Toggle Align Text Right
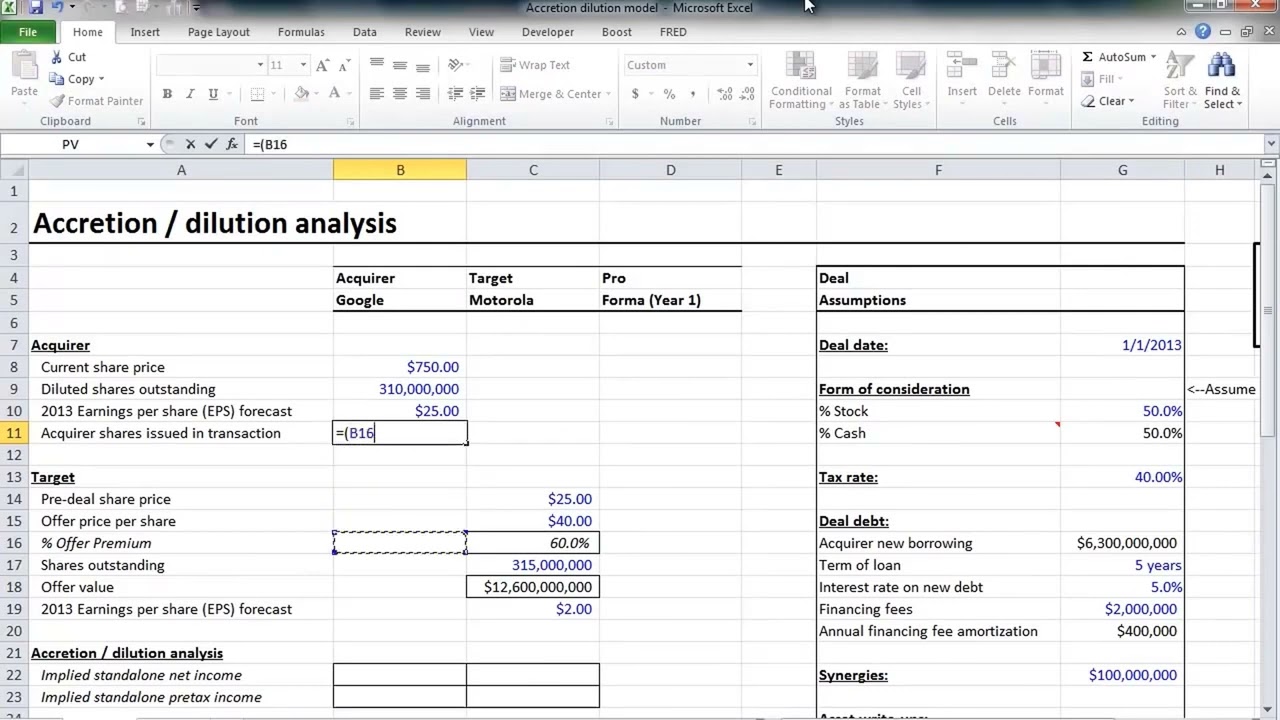 (x=423, y=94)
